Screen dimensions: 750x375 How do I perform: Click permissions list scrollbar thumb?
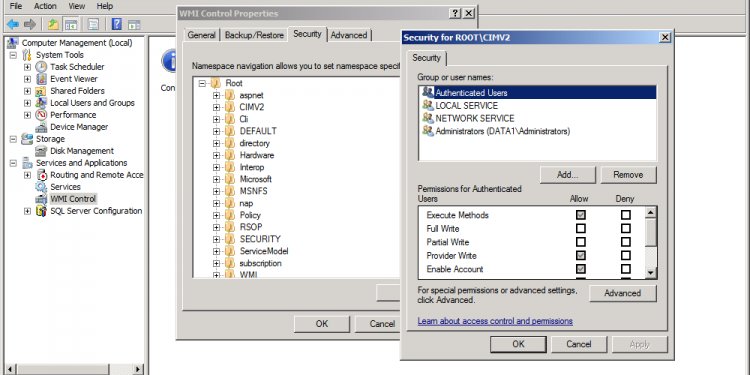651,232
